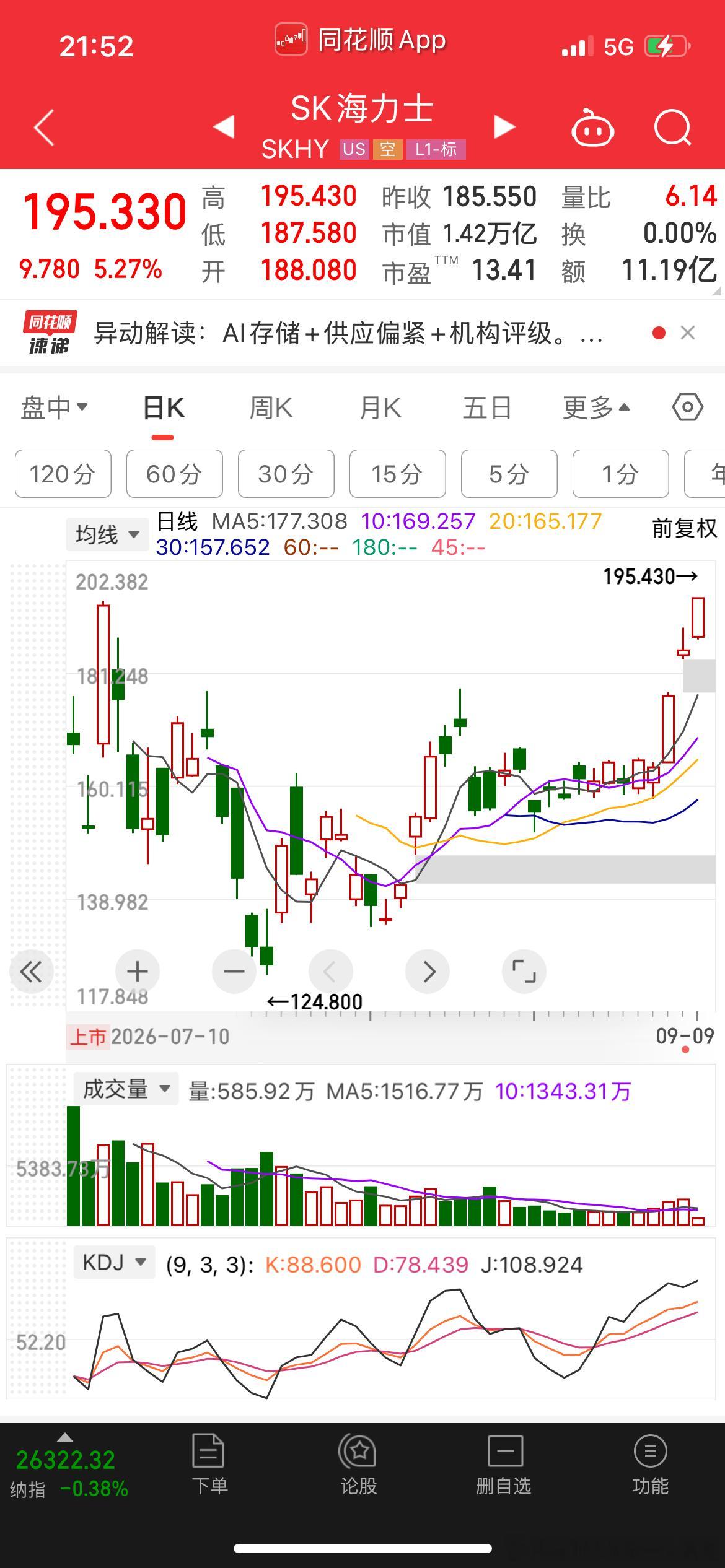
Task: Tap 上市2026-07-10 listing date label
Action: coord(149,1037)
